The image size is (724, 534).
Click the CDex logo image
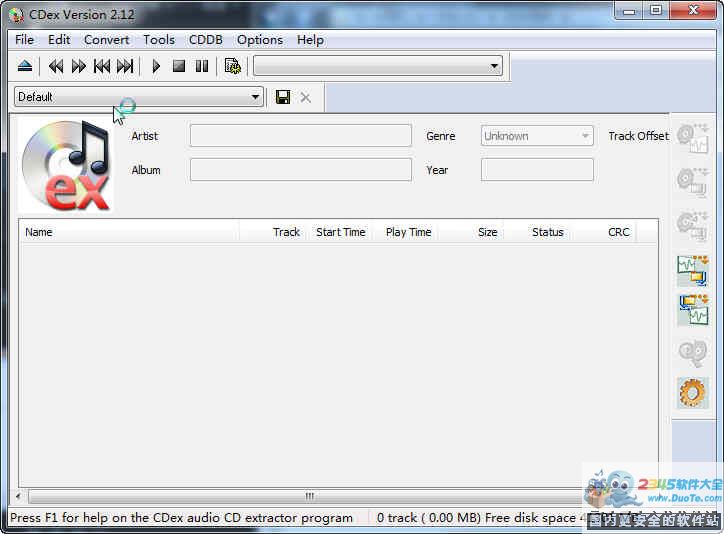click(x=66, y=165)
